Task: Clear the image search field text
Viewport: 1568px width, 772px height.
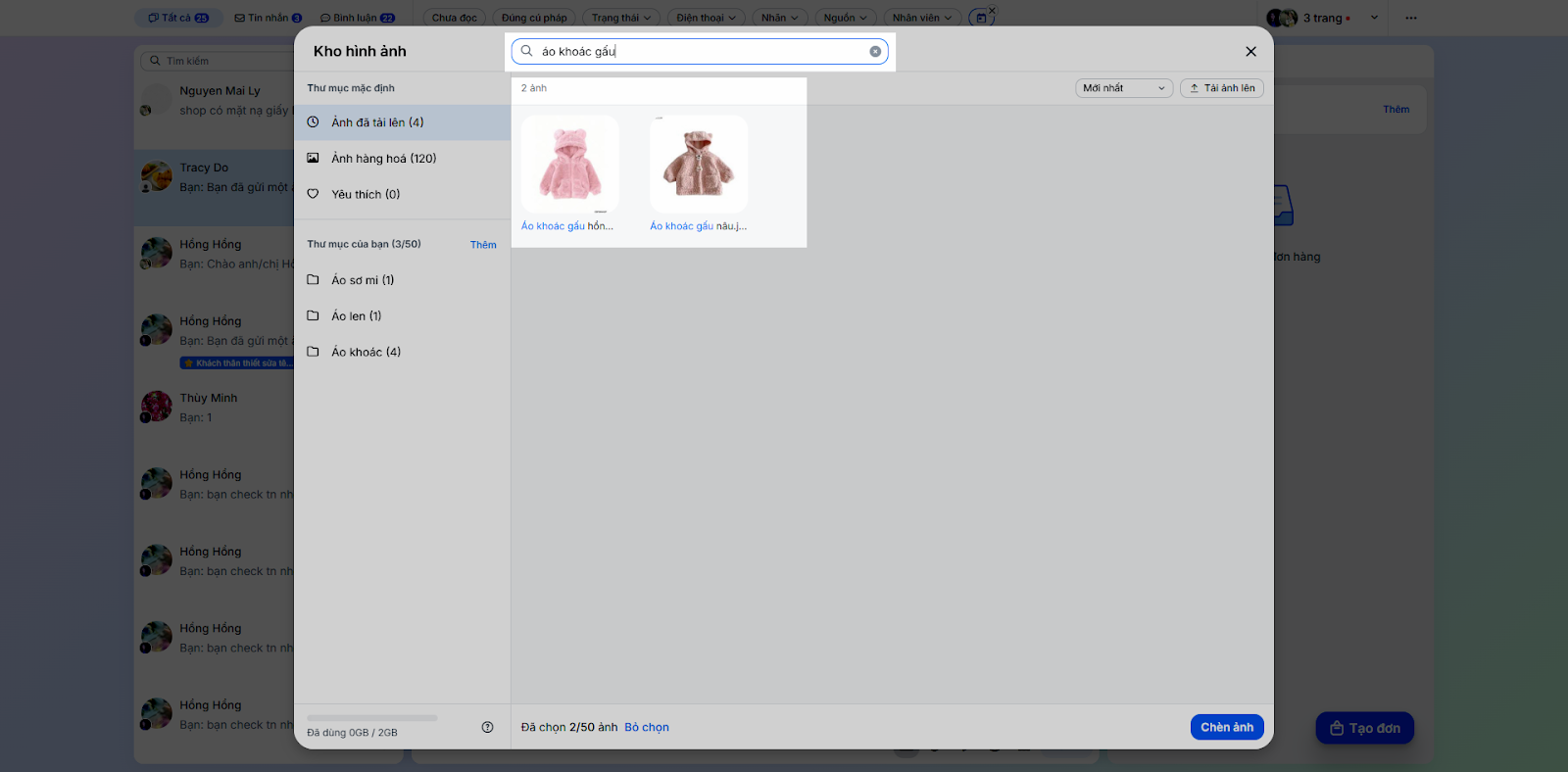Action: tap(875, 51)
